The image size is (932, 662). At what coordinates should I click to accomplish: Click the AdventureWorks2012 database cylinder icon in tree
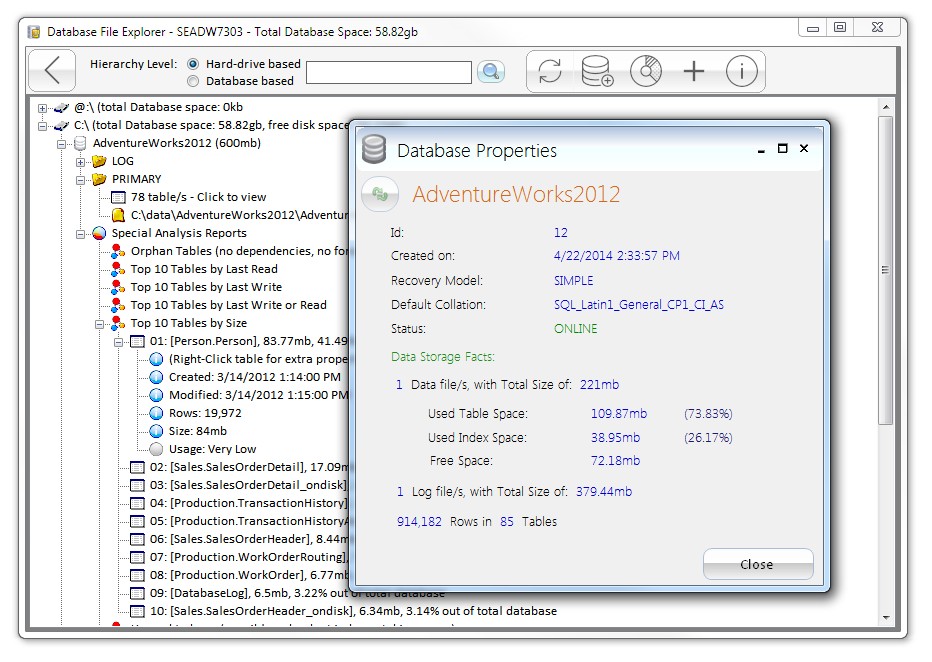80,143
